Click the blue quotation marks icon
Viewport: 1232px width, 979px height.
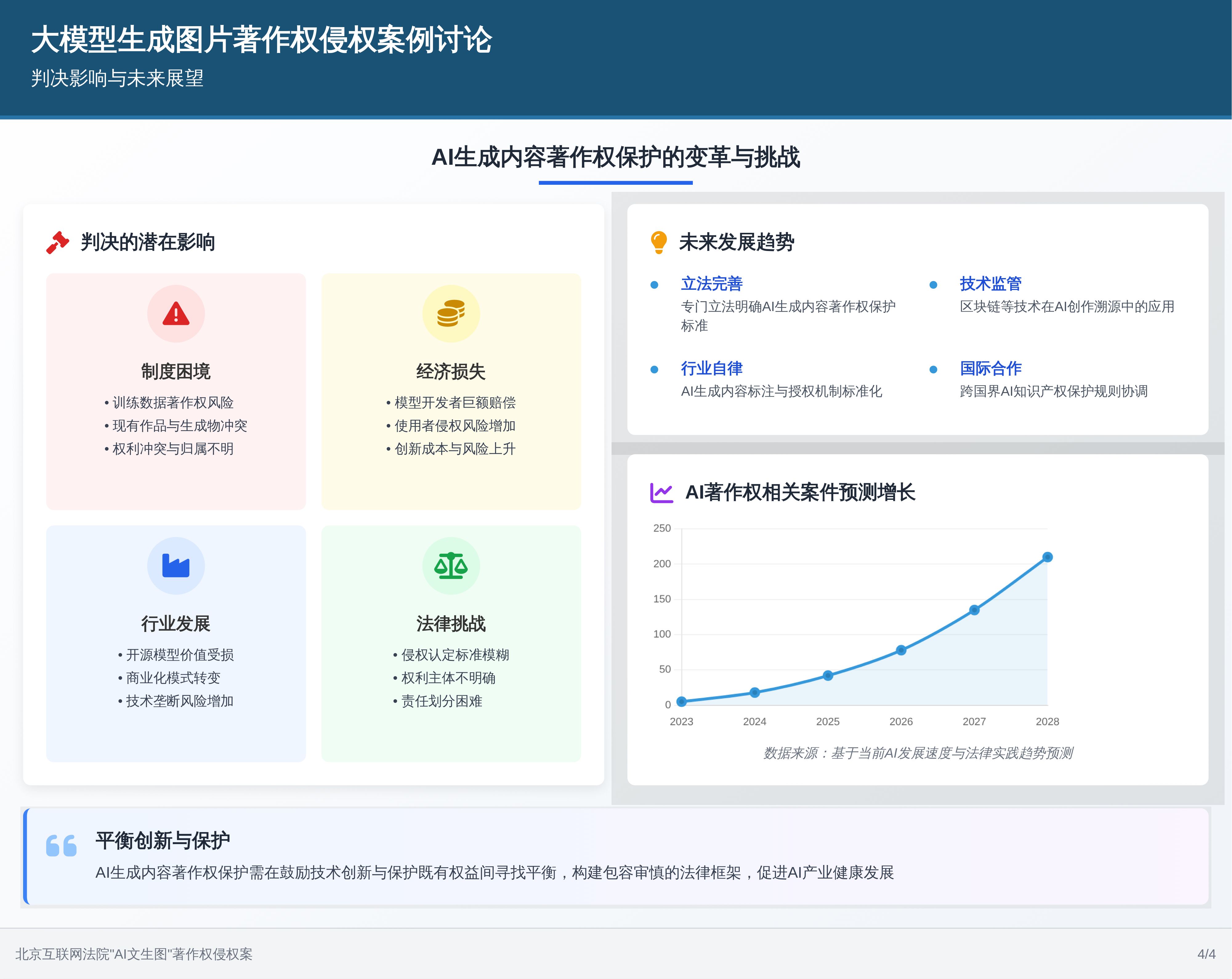tap(61, 845)
